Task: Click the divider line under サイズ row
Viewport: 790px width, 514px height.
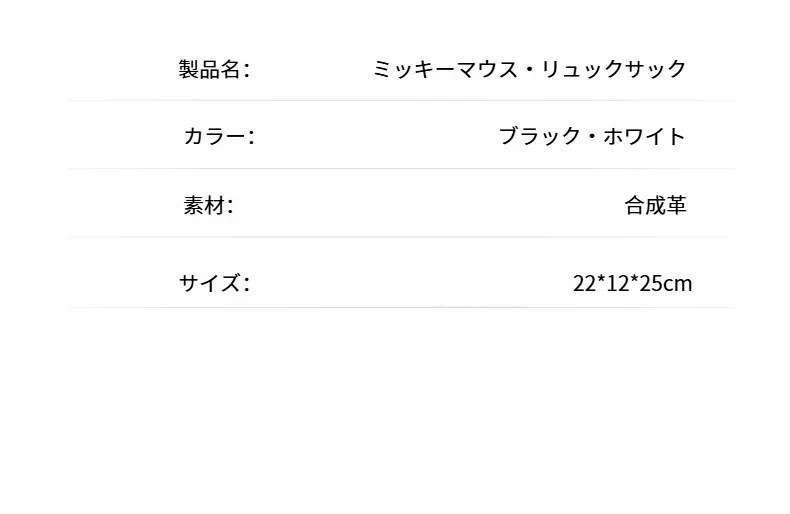Action: click(402, 307)
